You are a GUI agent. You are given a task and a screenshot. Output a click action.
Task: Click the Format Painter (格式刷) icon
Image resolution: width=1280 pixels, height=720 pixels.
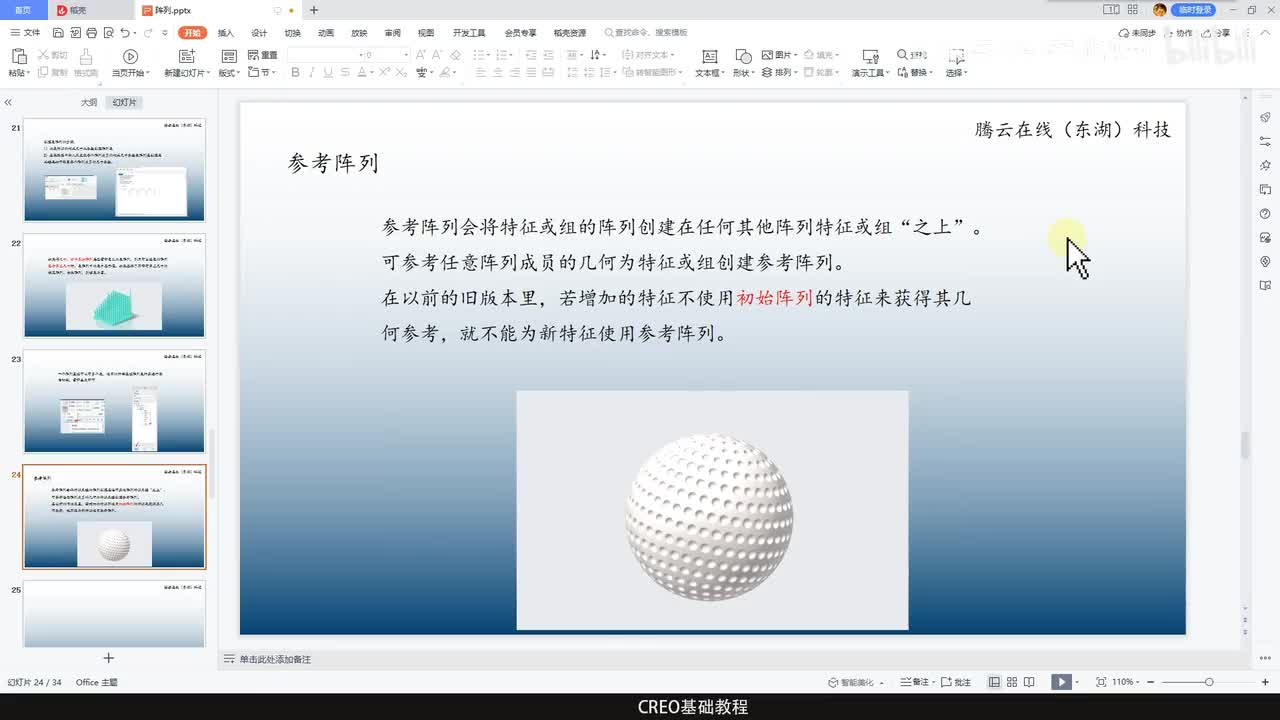[86, 57]
